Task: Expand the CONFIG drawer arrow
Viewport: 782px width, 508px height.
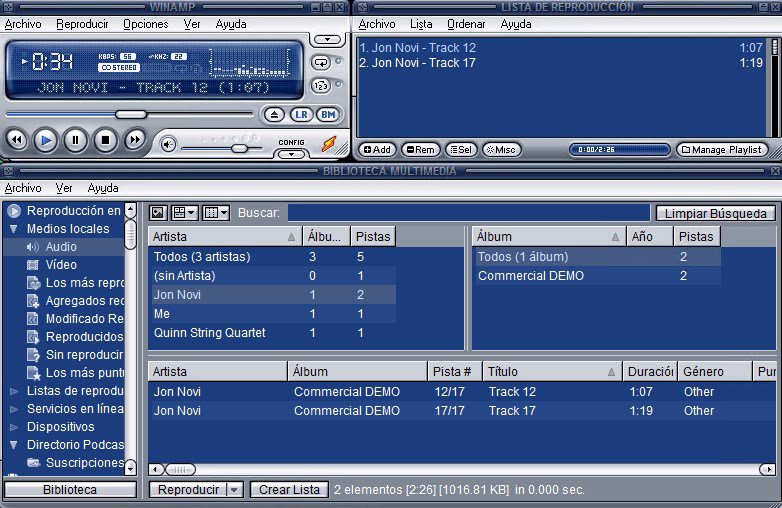Action: coord(291,154)
